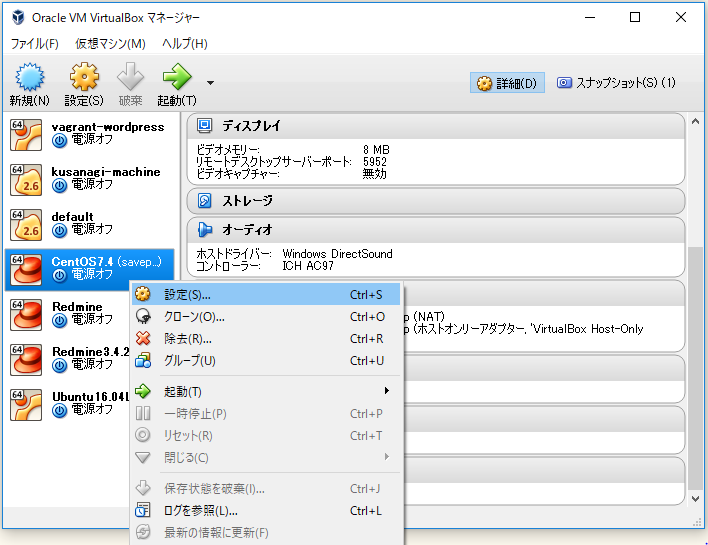Click the gear icon beside context menu Settings
708x545 pixels.
point(143,294)
